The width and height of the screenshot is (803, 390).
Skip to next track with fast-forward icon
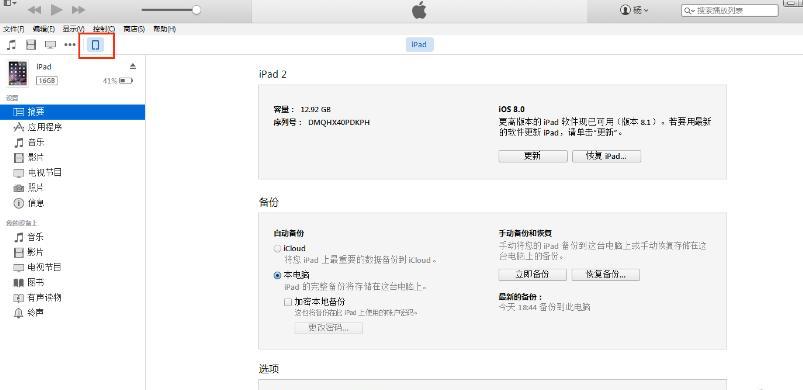(78, 10)
